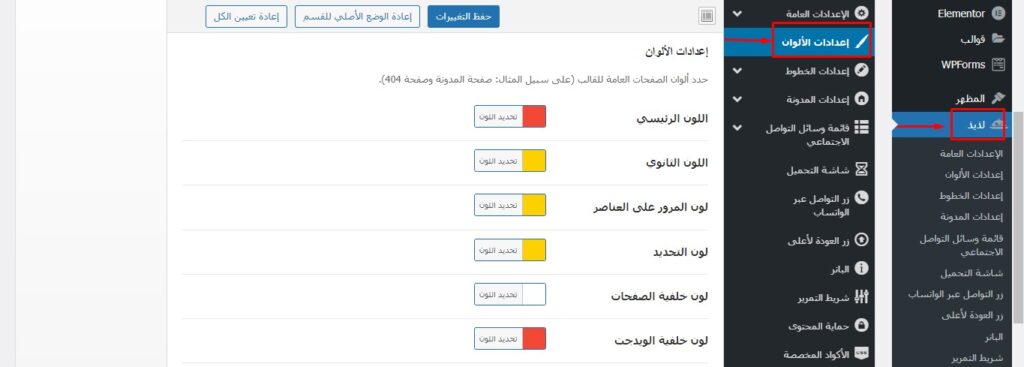Click تحديد اللون for لون خلفية الصفحات
This screenshot has width=1024, height=367.
(x=499, y=295)
